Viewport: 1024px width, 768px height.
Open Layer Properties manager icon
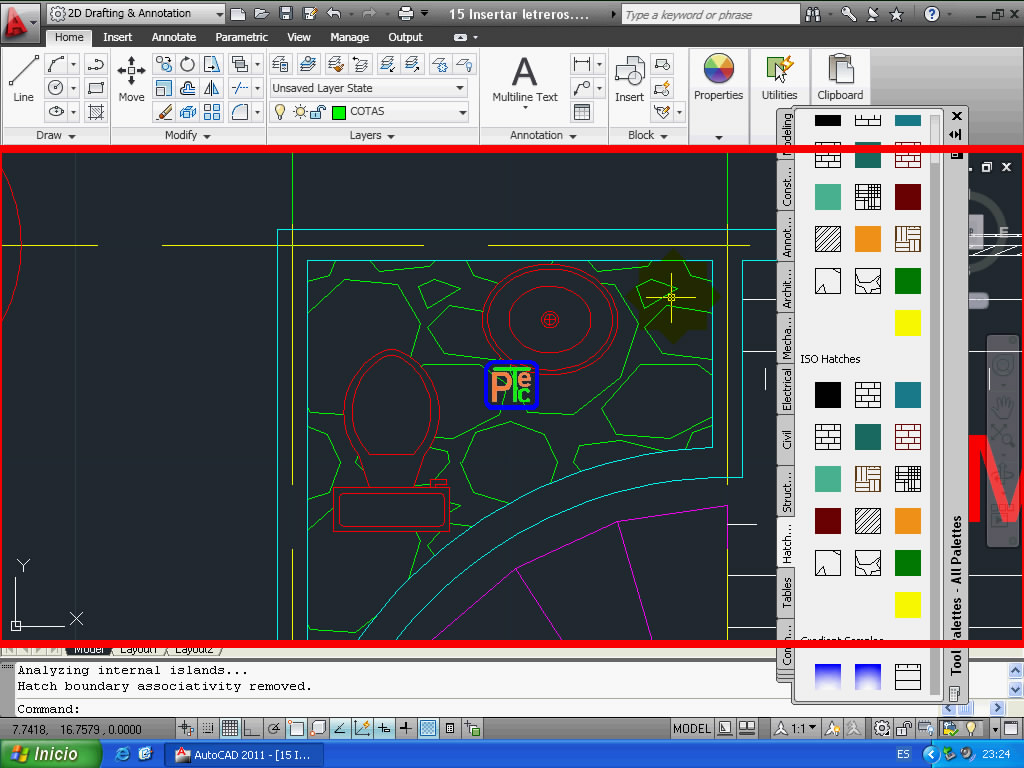click(281, 64)
